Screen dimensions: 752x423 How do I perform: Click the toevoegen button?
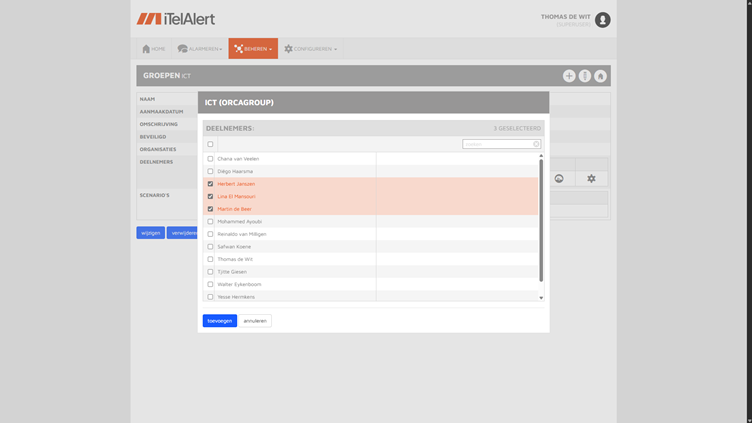[220, 321]
